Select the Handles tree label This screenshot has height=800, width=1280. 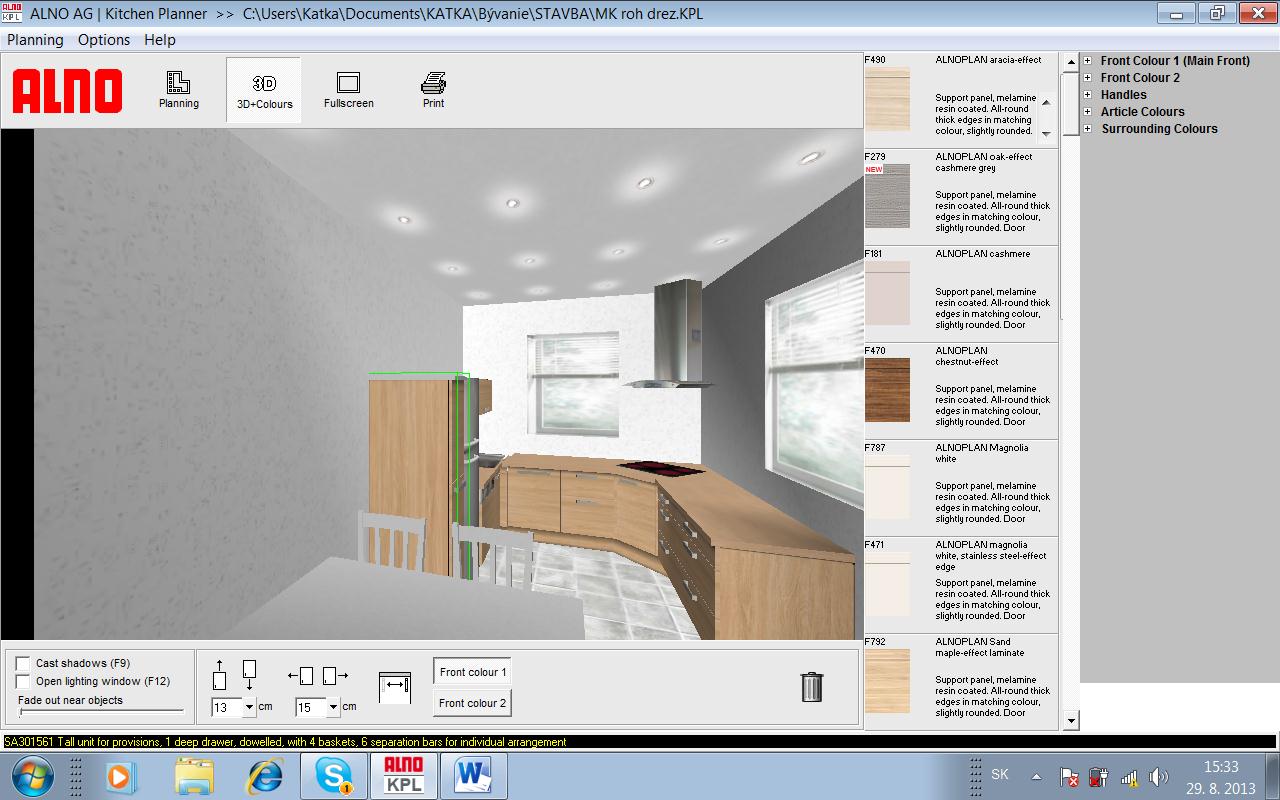1124,95
